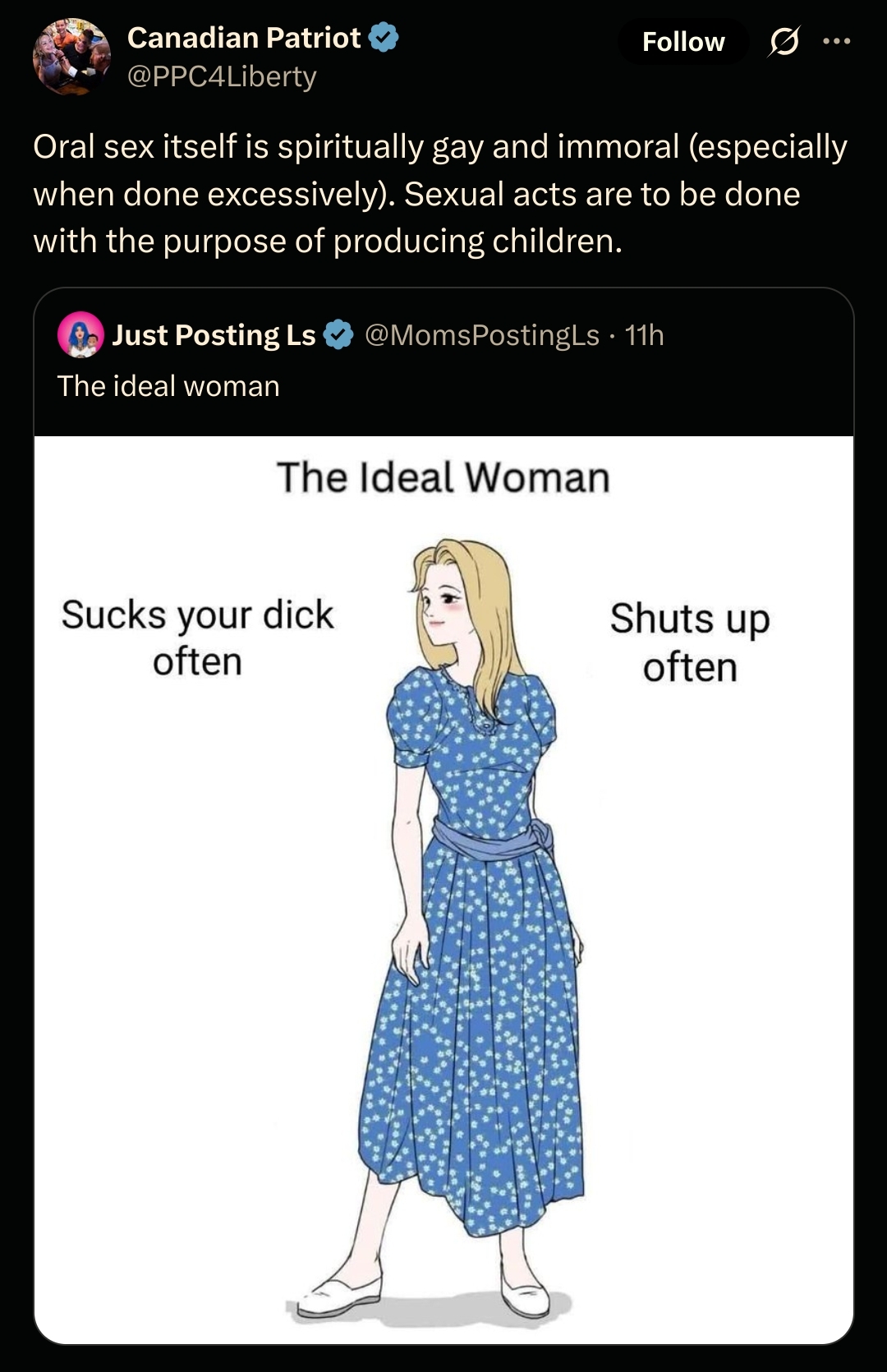
Task: Click the image's right-hand caption text
Action: [x=690, y=642]
